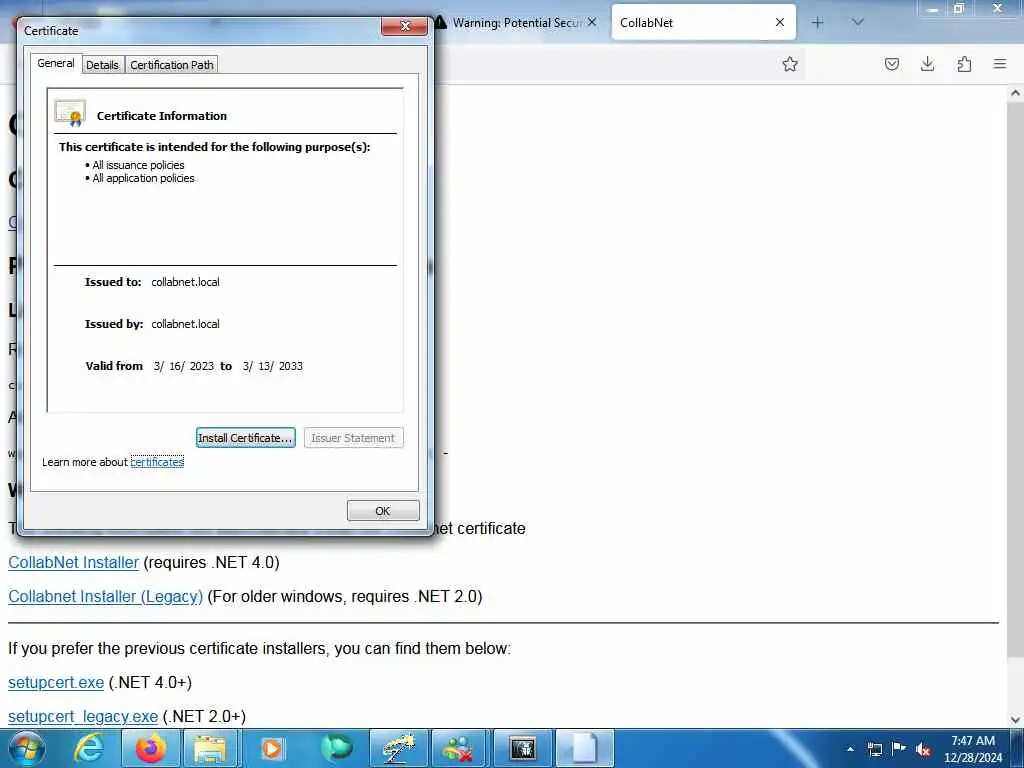Click the muted volume tray icon
1024x768 pixels.
923,749
